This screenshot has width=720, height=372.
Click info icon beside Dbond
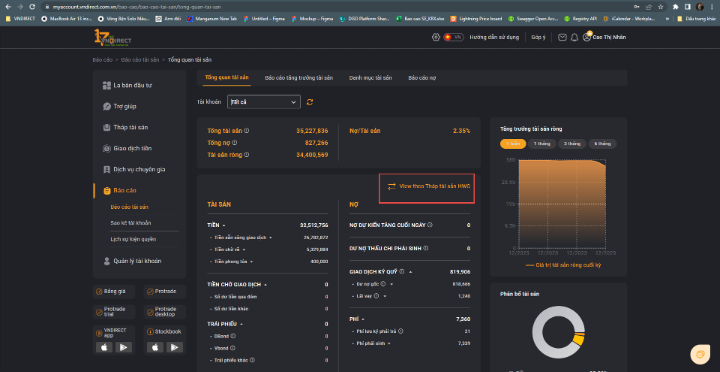click(x=233, y=336)
